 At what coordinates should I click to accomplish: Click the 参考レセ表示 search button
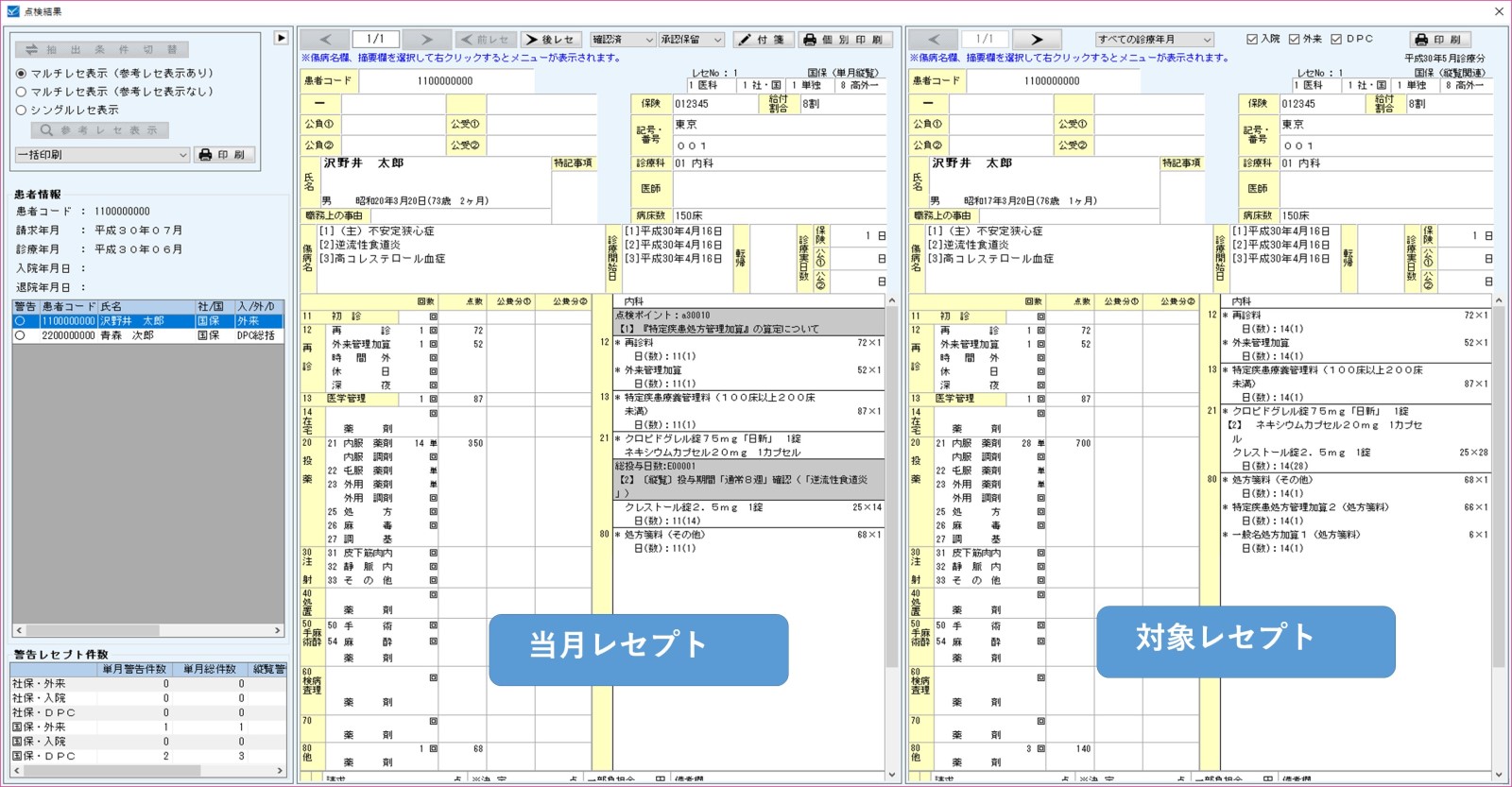click(99, 130)
